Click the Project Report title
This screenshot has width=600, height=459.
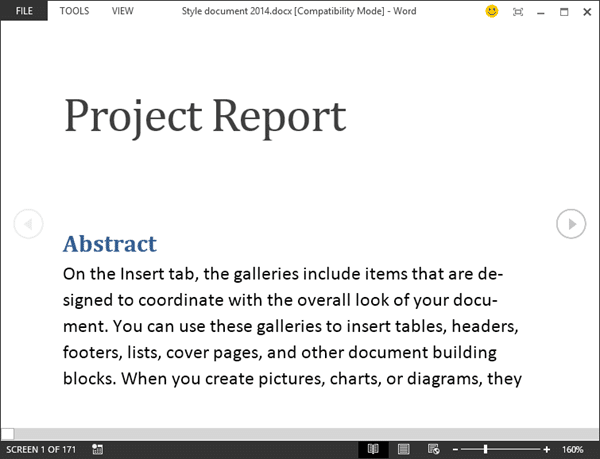(x=205, y=116)
